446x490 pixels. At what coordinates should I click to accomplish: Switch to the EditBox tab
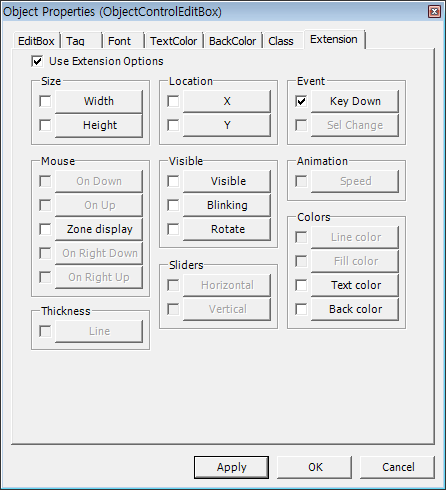pyautogui.click(x=36, y=41)
